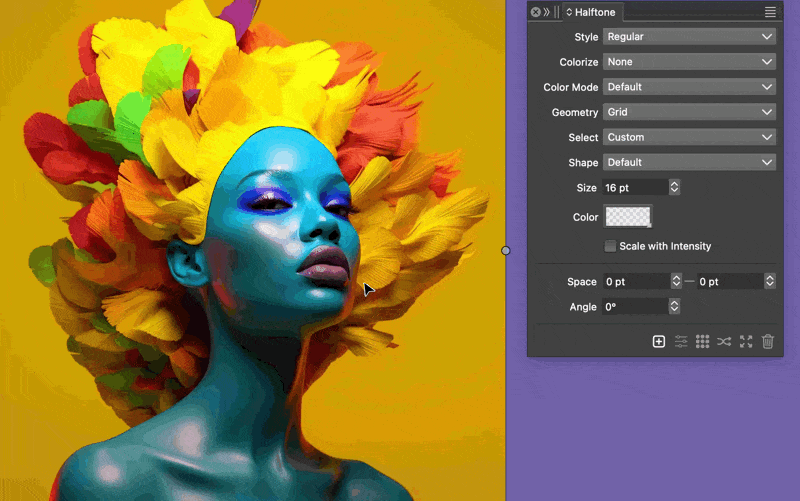This screenshot has width=800, height=501.
Task: Open the Style dropdown set to Regular
Action: click(x=689, y=37)
